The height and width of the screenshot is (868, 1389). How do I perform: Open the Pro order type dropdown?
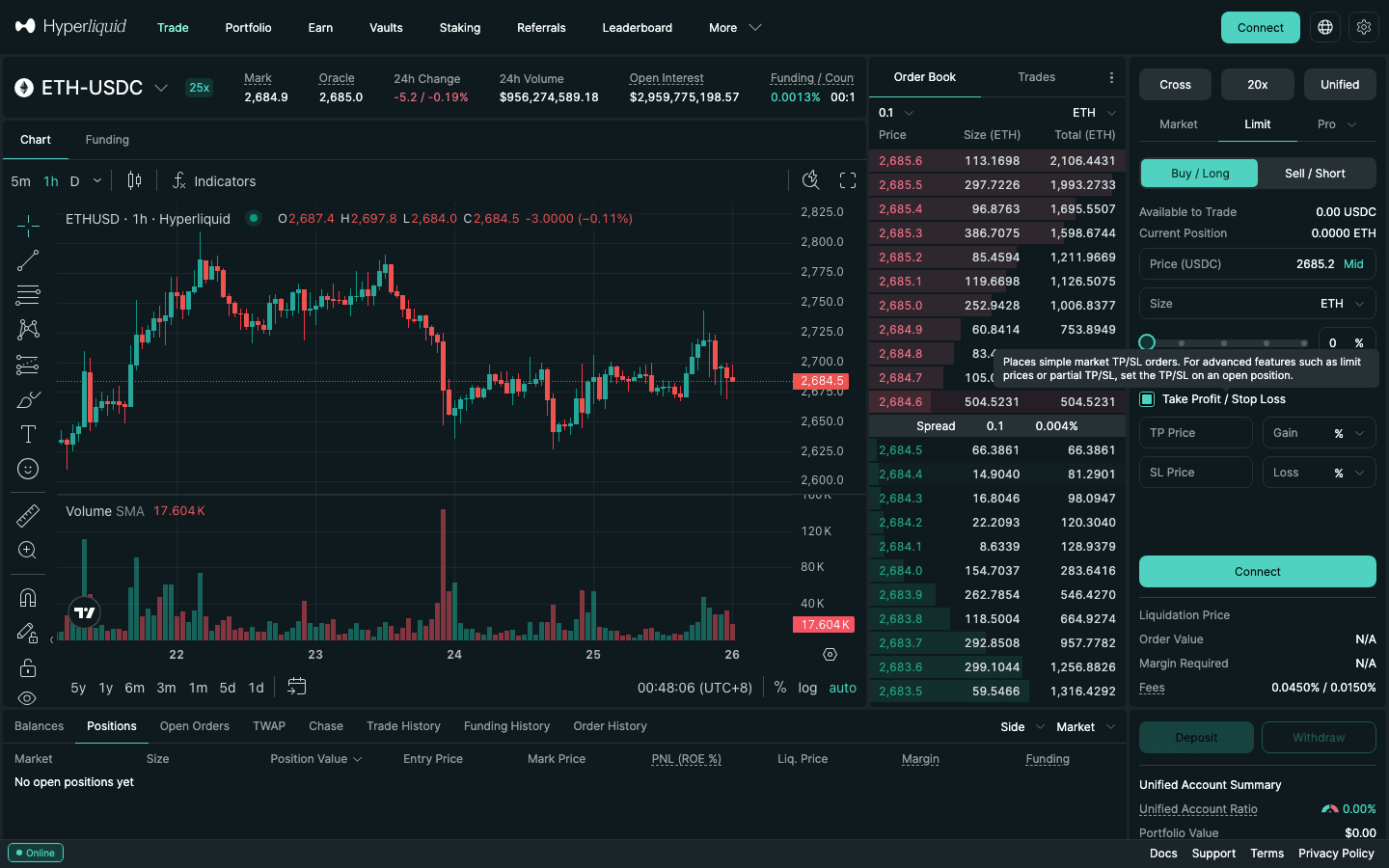tap(1337, 124)
